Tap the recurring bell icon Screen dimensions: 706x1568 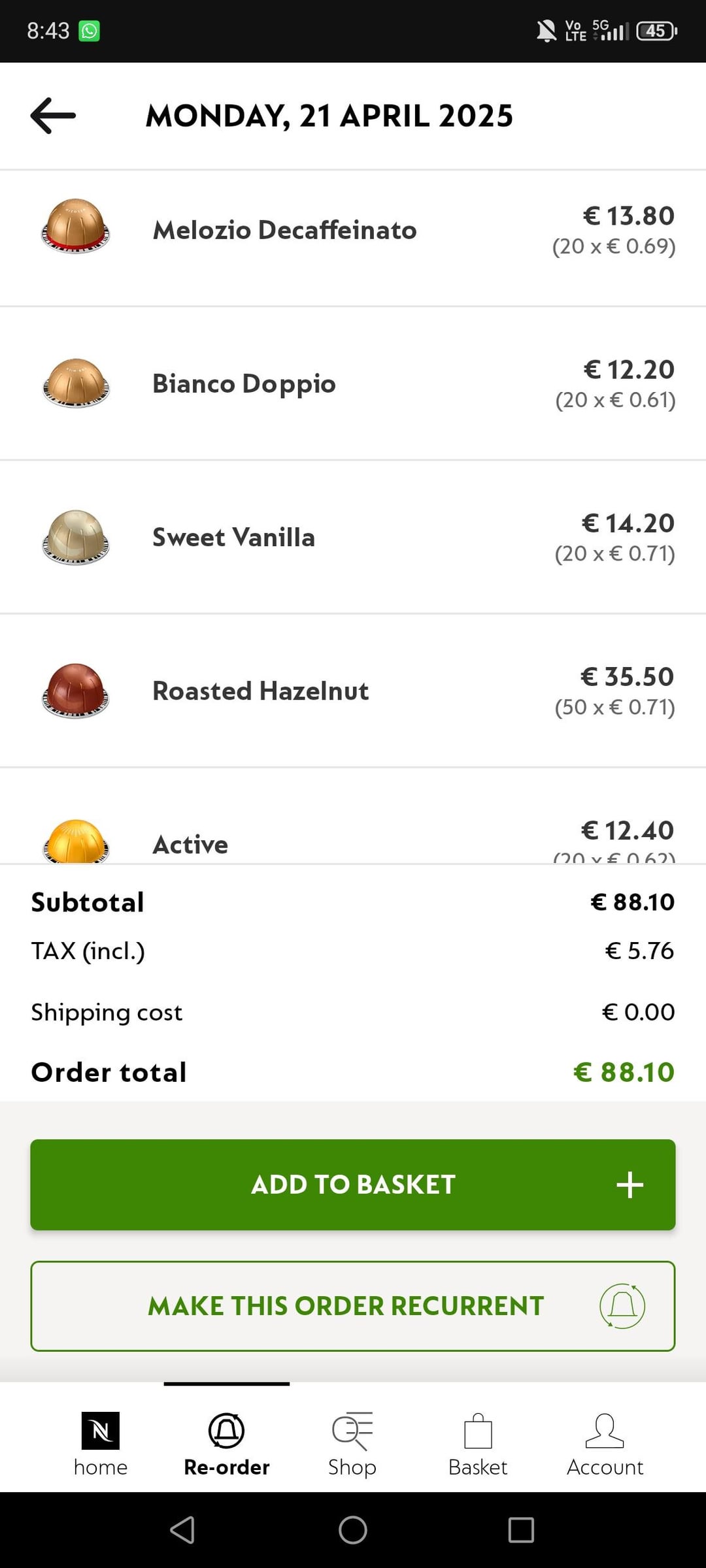(622, 1306)
